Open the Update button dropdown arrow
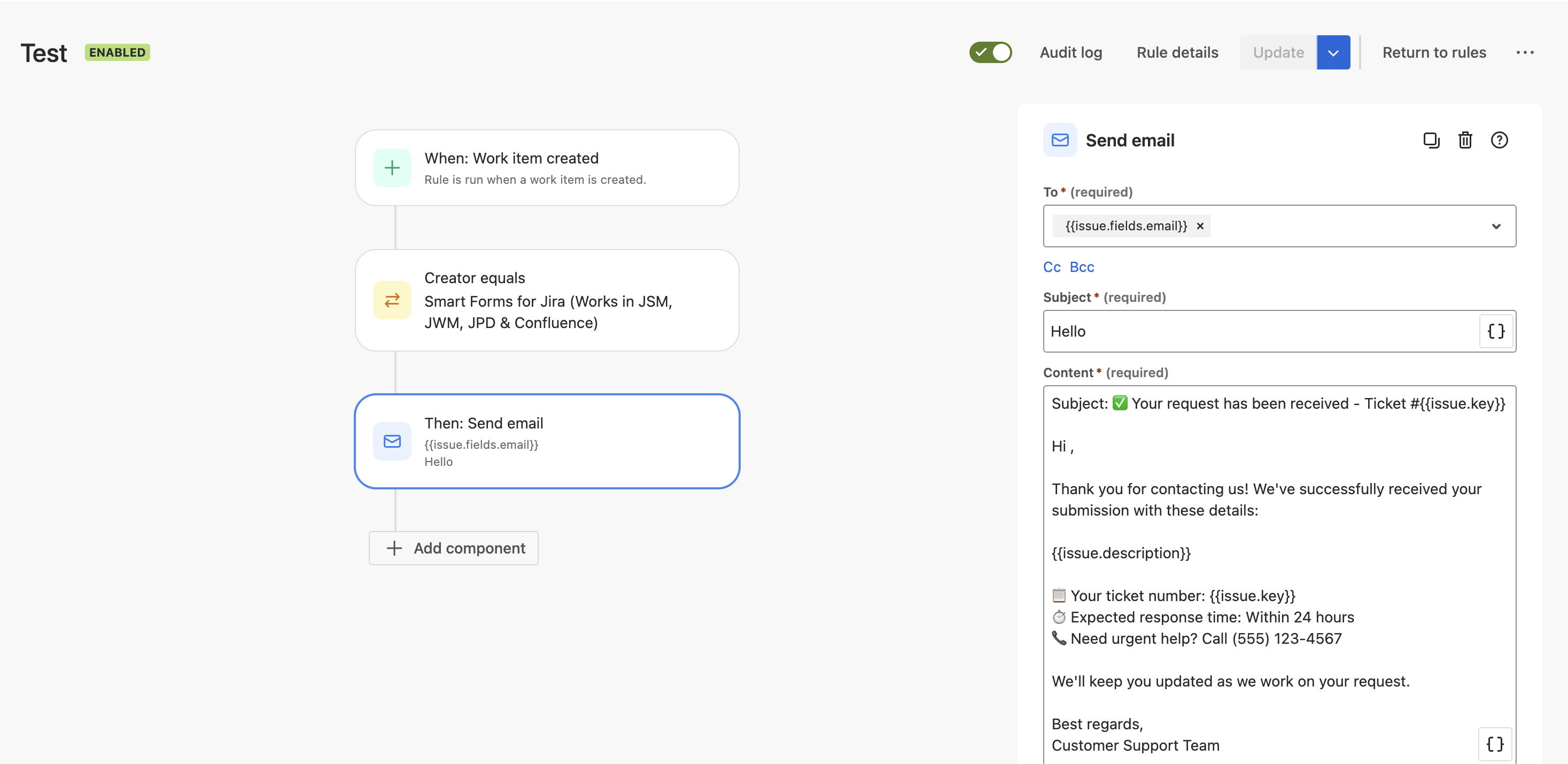1568x764 pixels. point(1333,53)
